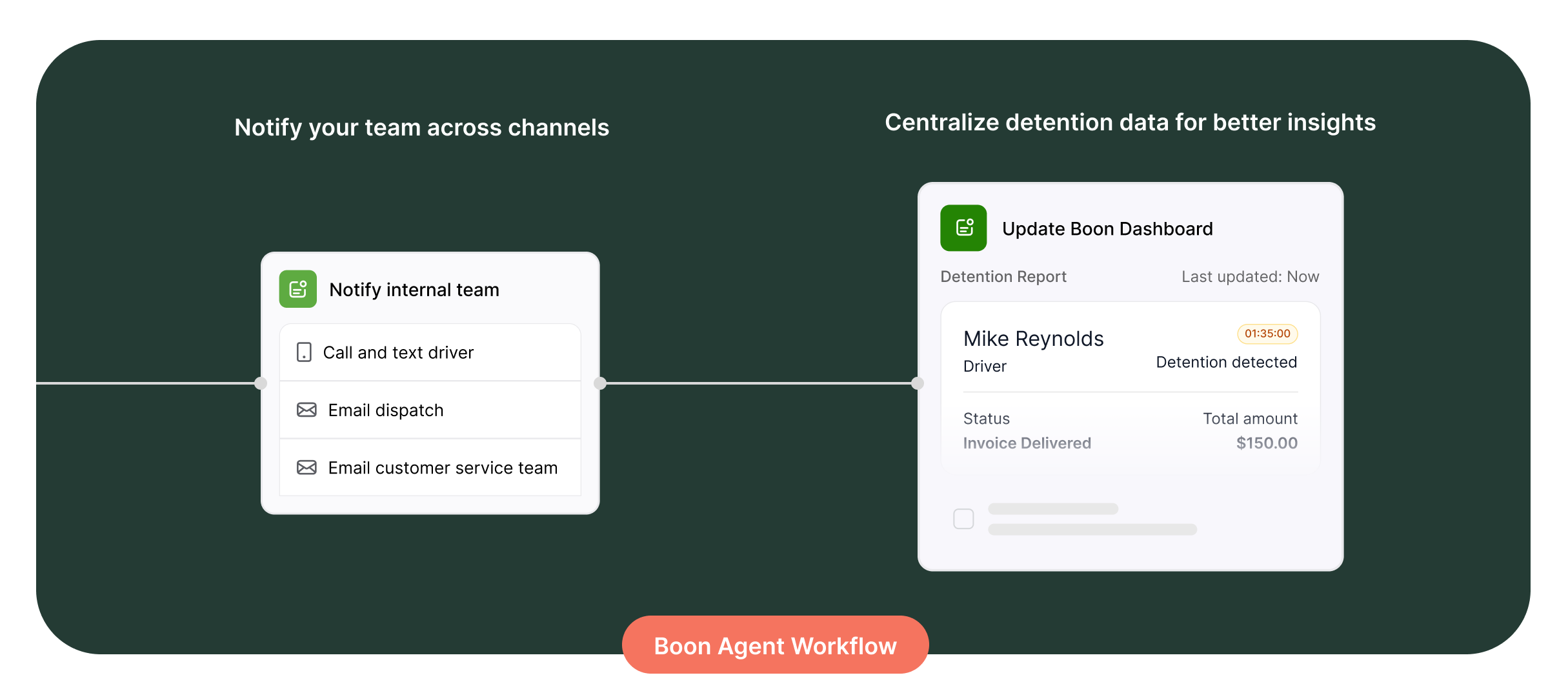Viewport: 1568px width, 693px height.
Task: Click the Update Boon Dashboard title
Action: tap(1107, 229)
